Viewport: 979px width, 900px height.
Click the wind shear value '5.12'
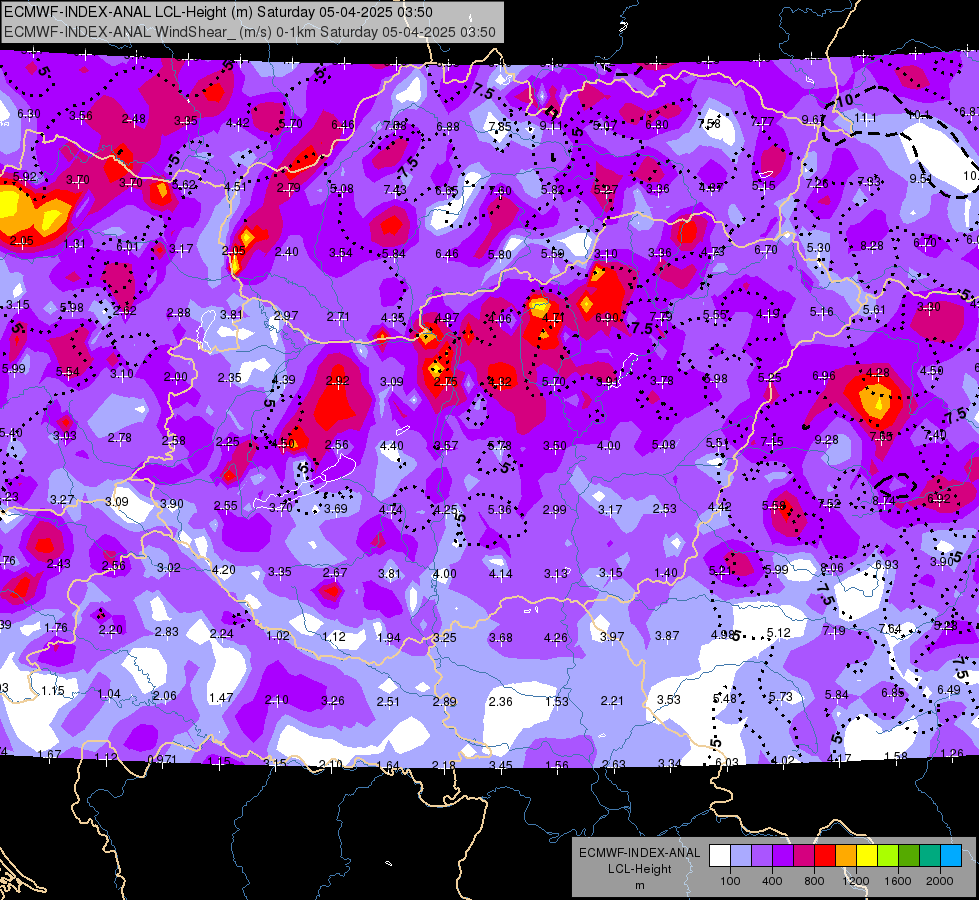(779, 633)
